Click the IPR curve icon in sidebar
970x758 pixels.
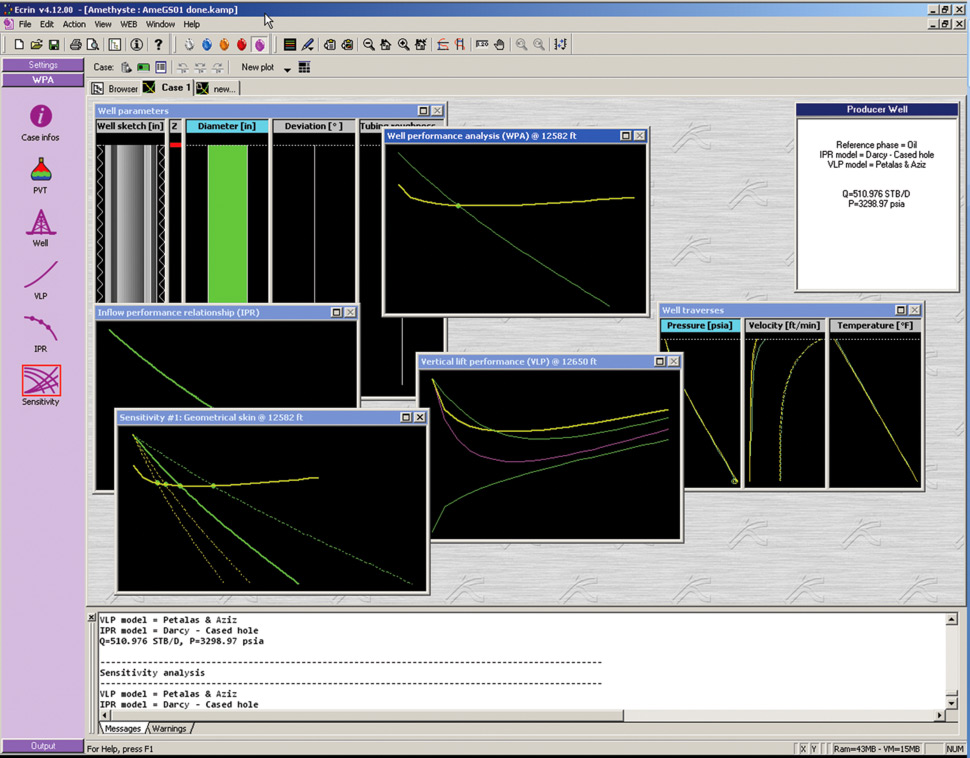click(x=41, y=329)
